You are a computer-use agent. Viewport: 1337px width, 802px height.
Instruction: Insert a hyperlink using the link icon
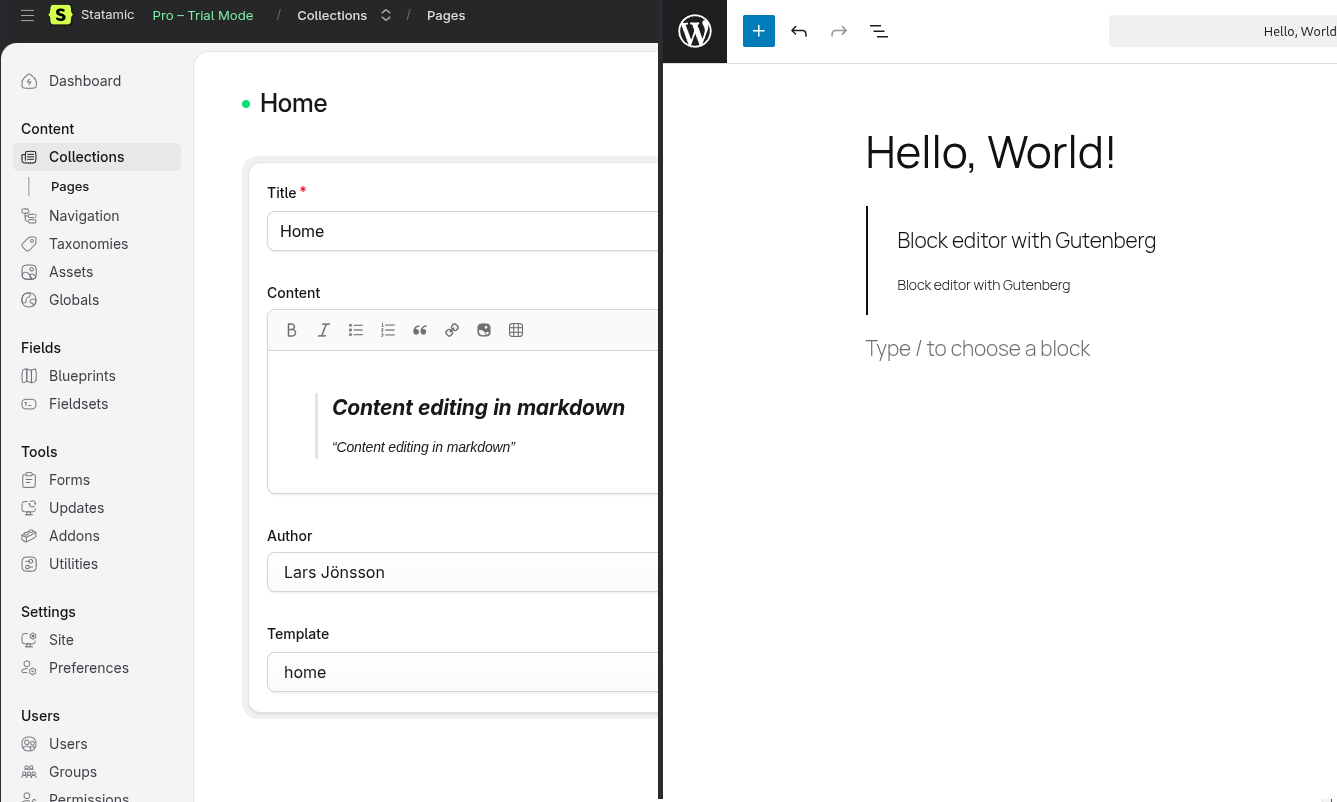(x=451, y=330)
